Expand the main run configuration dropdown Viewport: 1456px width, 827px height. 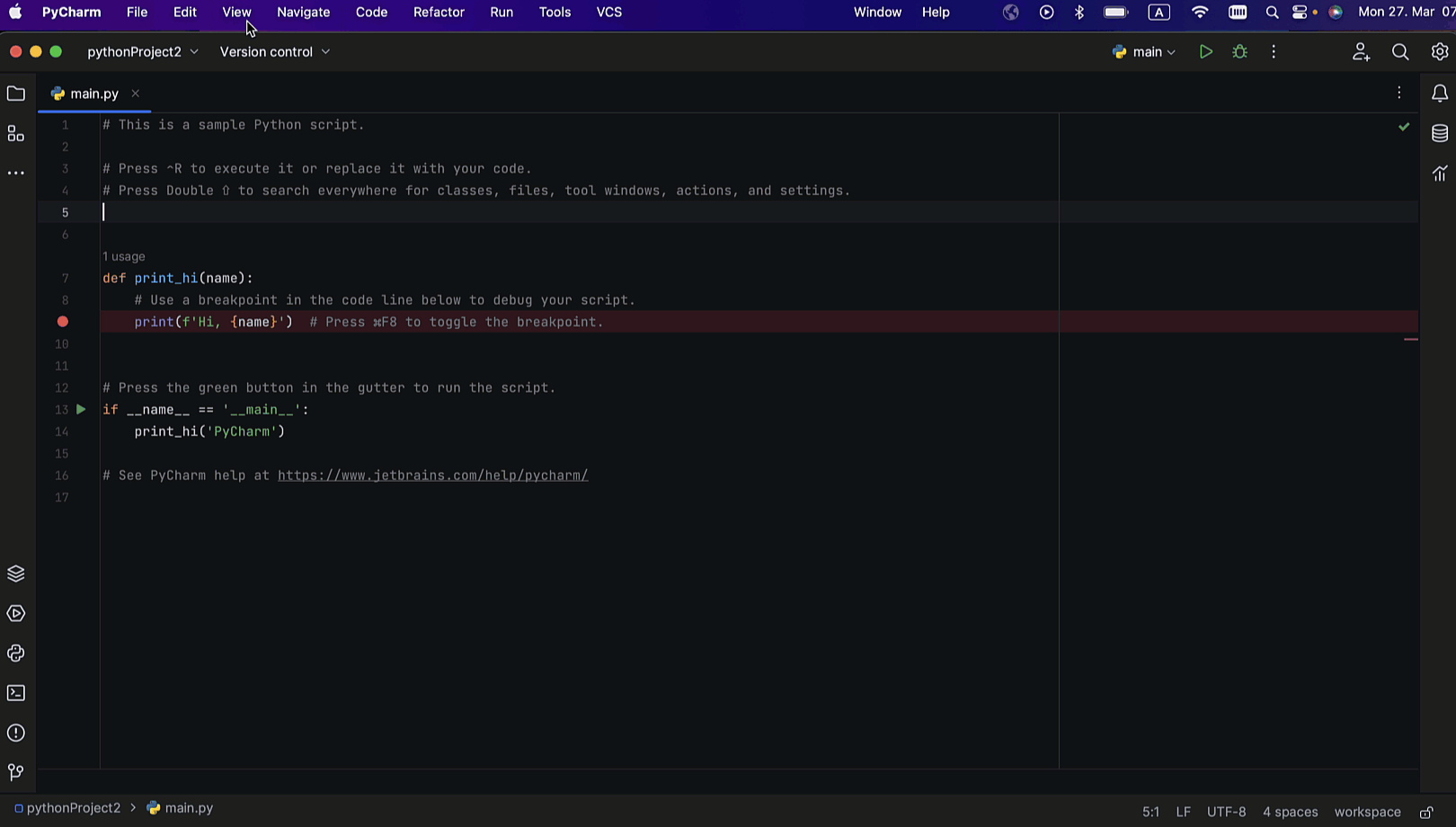[1144, 52]
